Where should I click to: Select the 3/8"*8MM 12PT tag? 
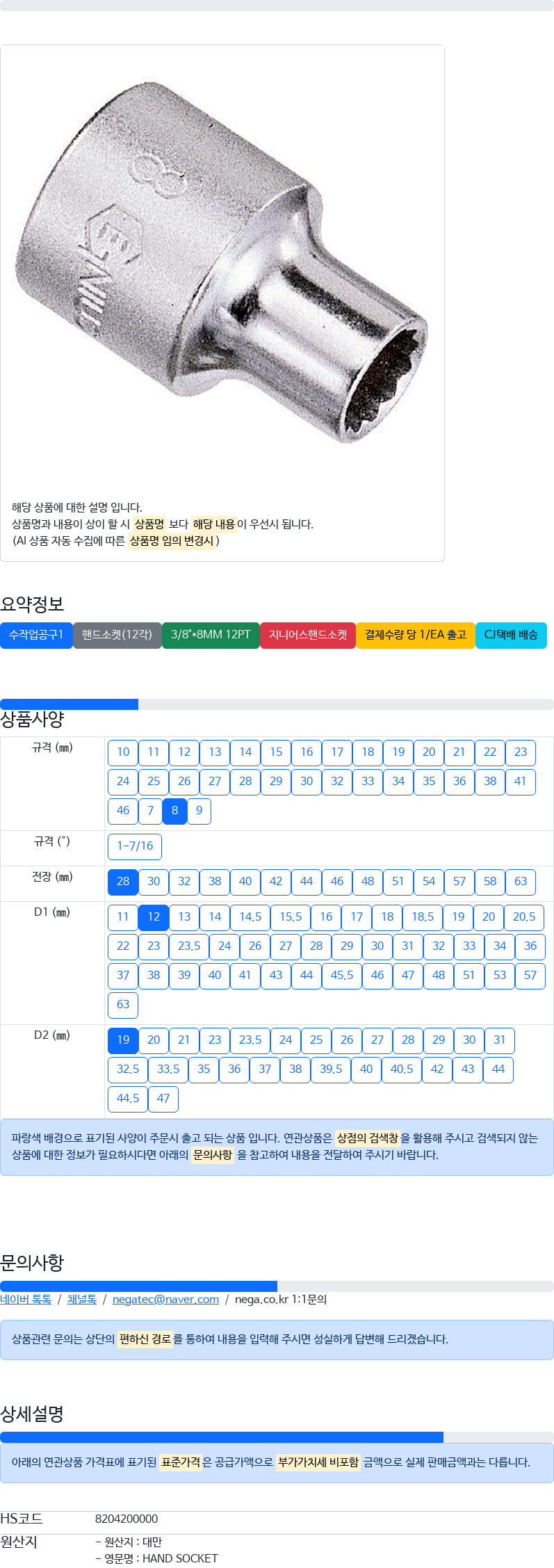(211, 635)
